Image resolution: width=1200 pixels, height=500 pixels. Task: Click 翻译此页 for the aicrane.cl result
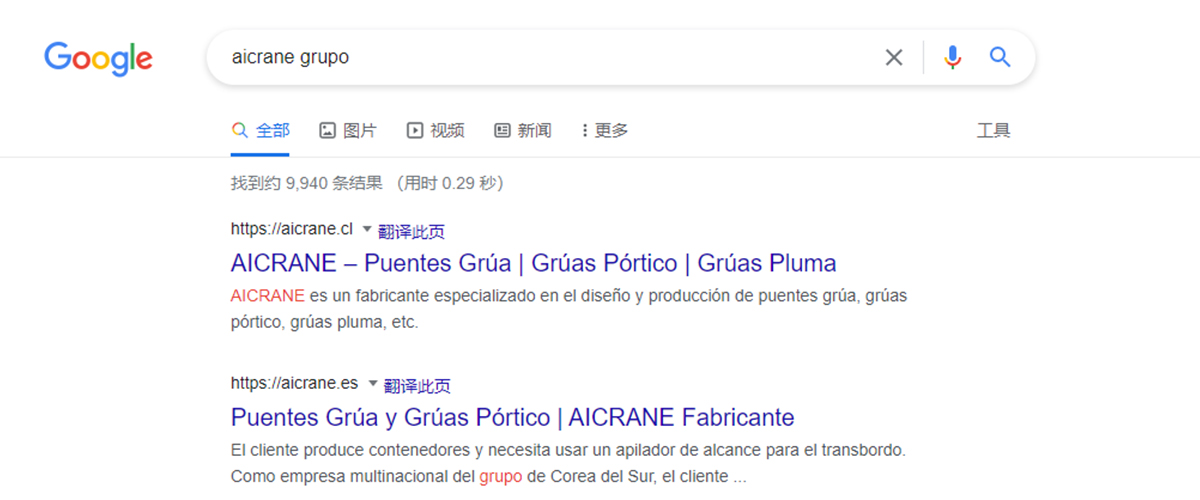pos(411,231)
